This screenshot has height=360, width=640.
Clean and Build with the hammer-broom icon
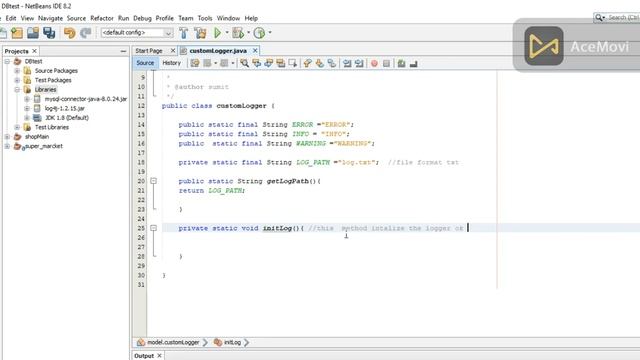click(200, 33)
